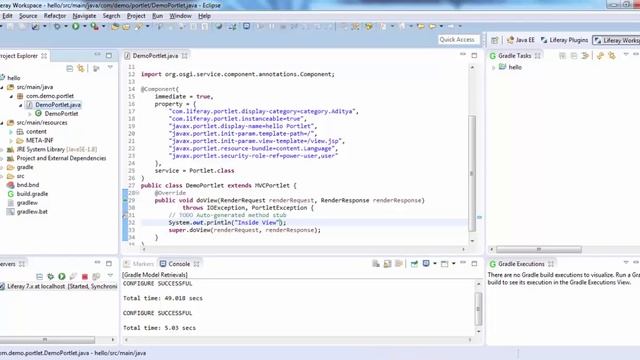Switch to the Liferay Plugins perspective

(564, 40)
